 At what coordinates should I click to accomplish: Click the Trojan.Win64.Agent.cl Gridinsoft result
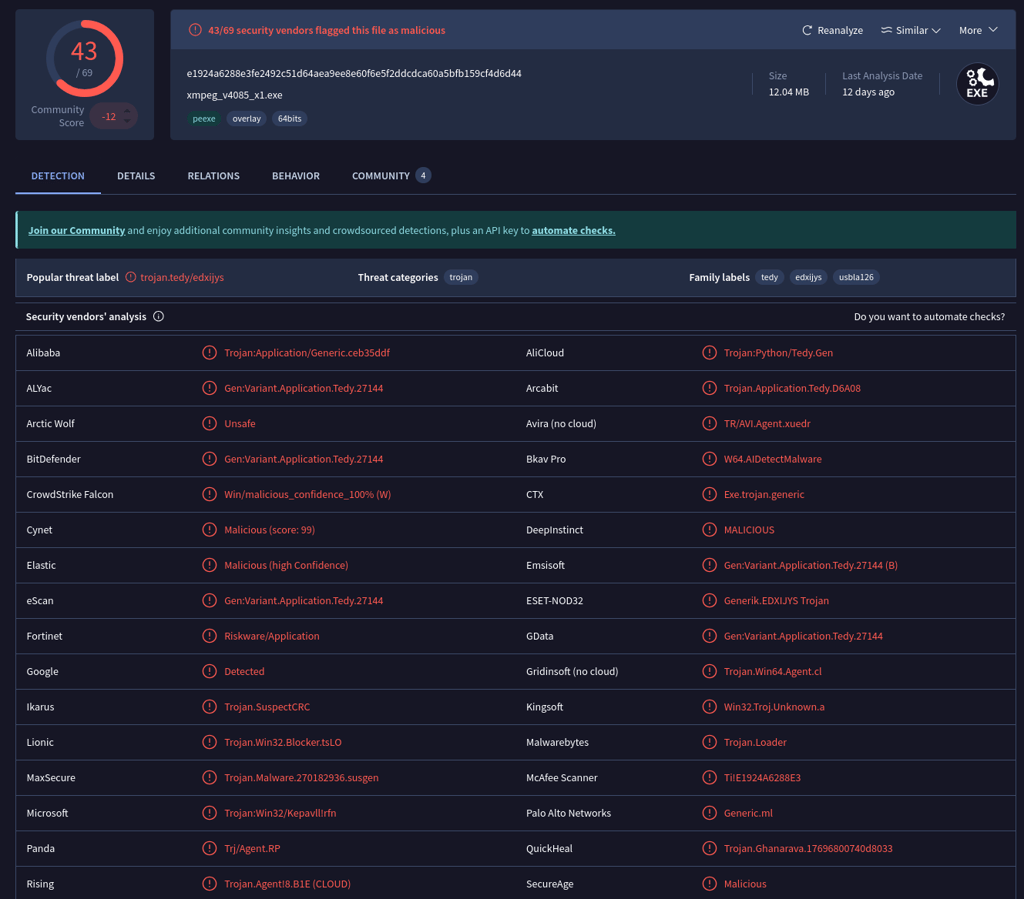click(773, 671)
